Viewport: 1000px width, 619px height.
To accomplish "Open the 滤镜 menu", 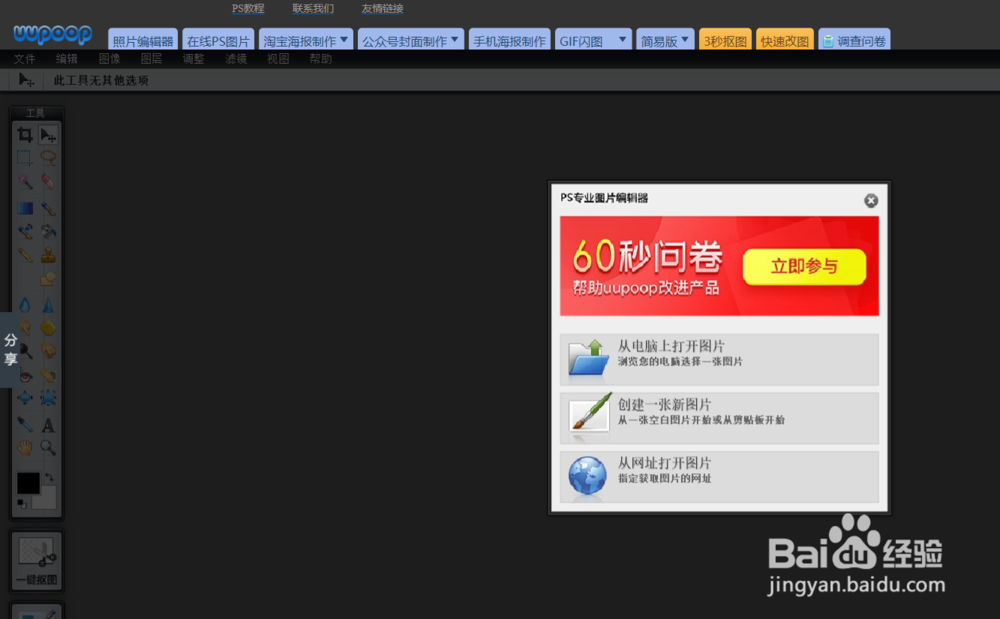I will coord(235,59).
